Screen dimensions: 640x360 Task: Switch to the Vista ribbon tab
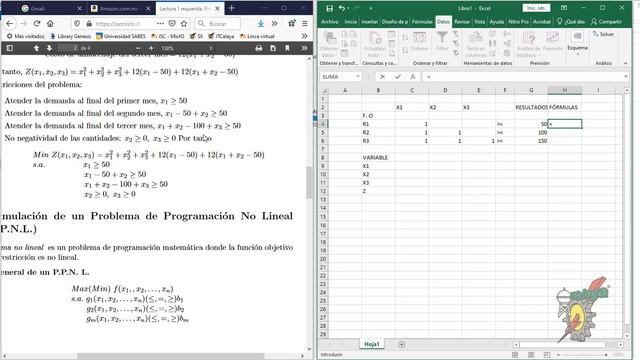pyautogui.click(x=480, y=22)
